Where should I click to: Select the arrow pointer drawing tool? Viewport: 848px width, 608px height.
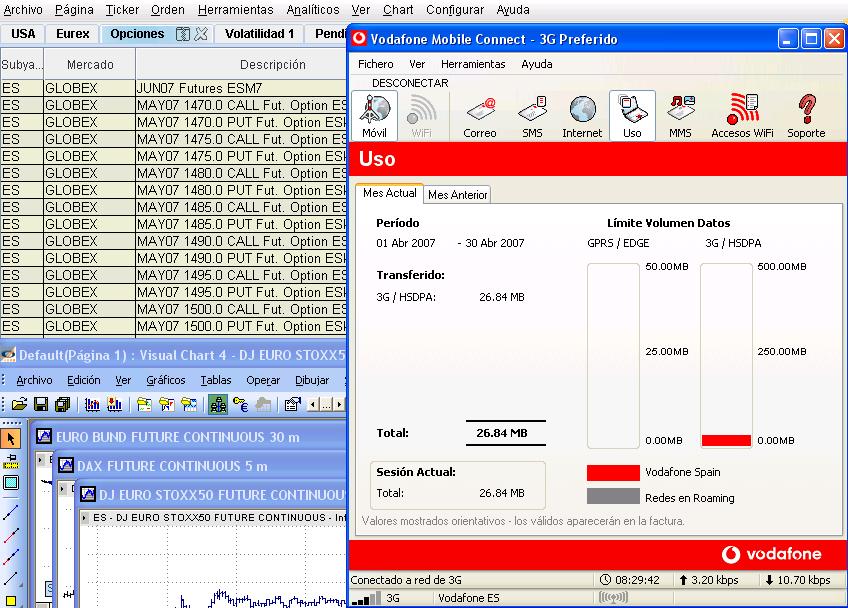pos(11,438)
